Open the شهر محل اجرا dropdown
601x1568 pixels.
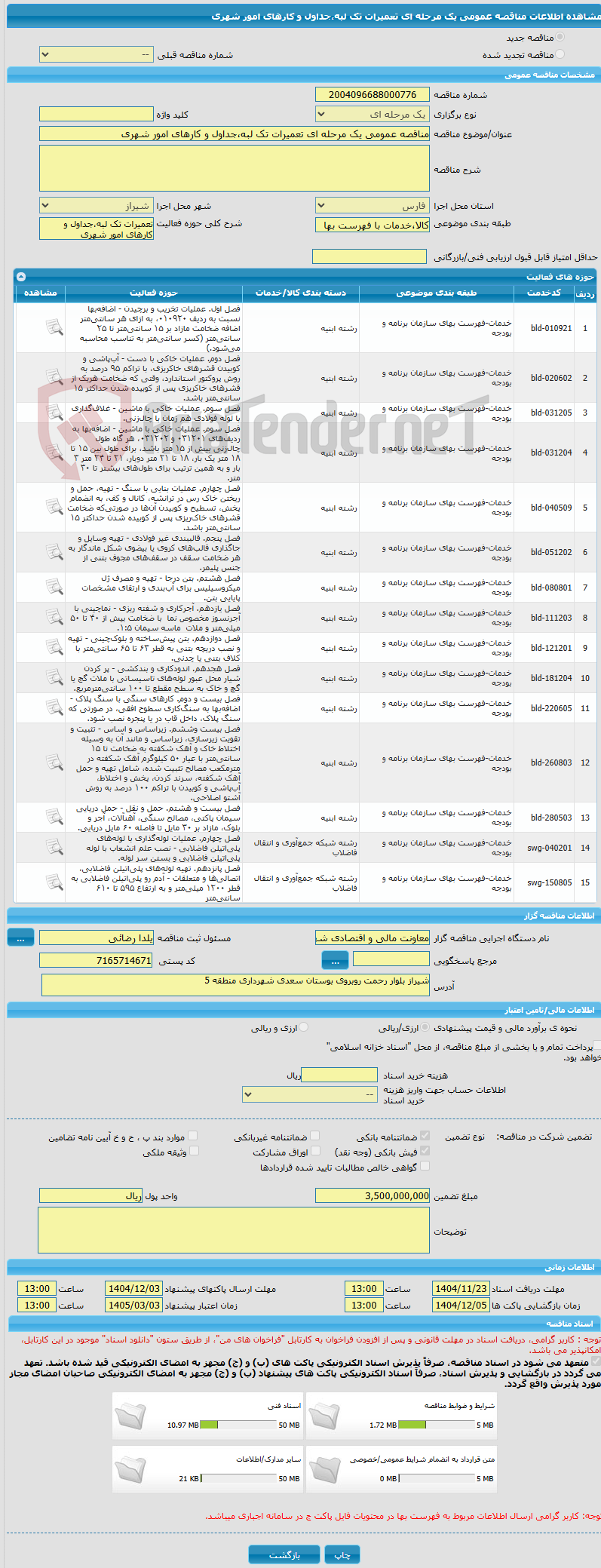tap(96, 205)
